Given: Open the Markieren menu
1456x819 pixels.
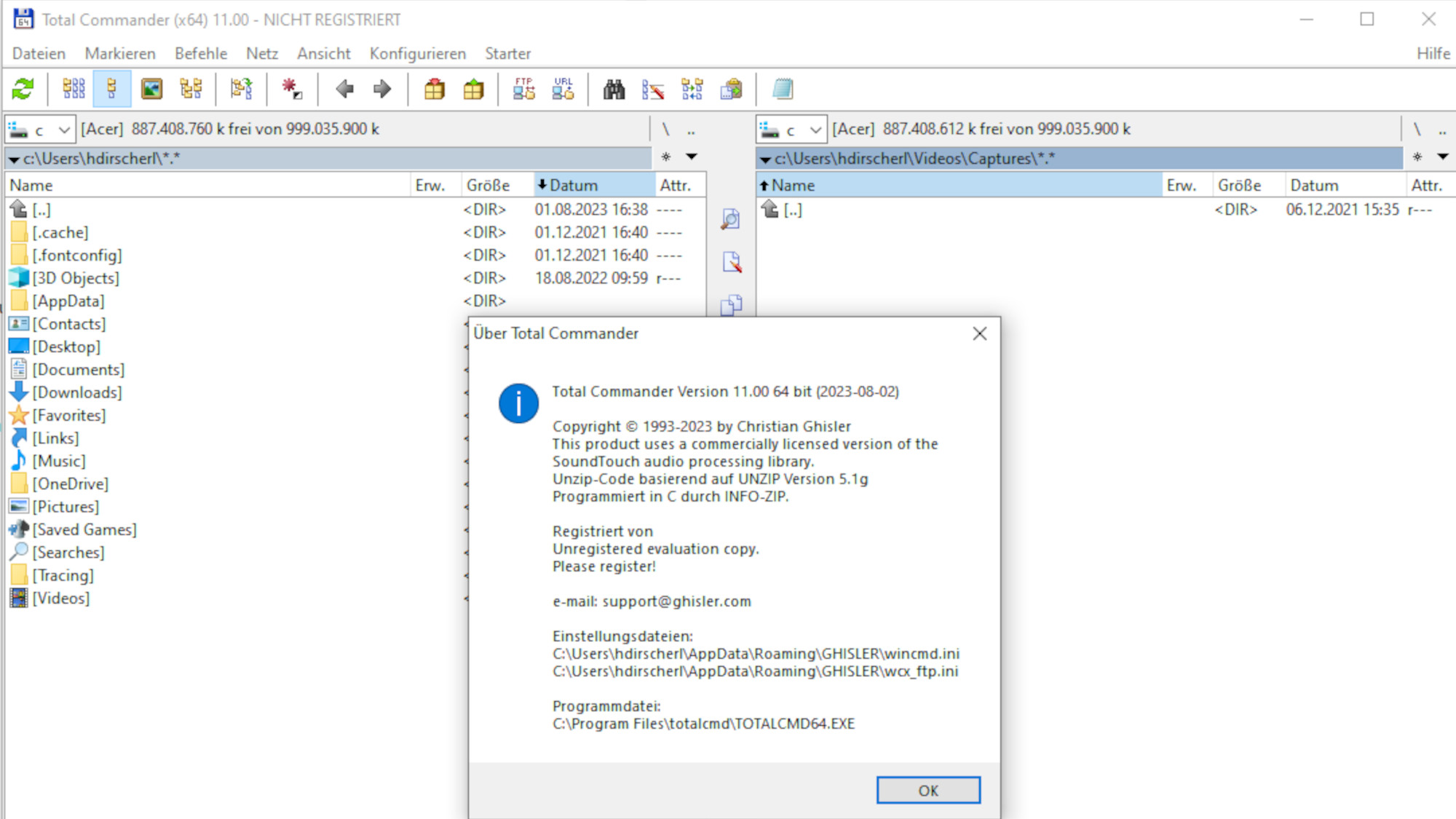Looking at the screenshot, I should click(x=120, y=53).
